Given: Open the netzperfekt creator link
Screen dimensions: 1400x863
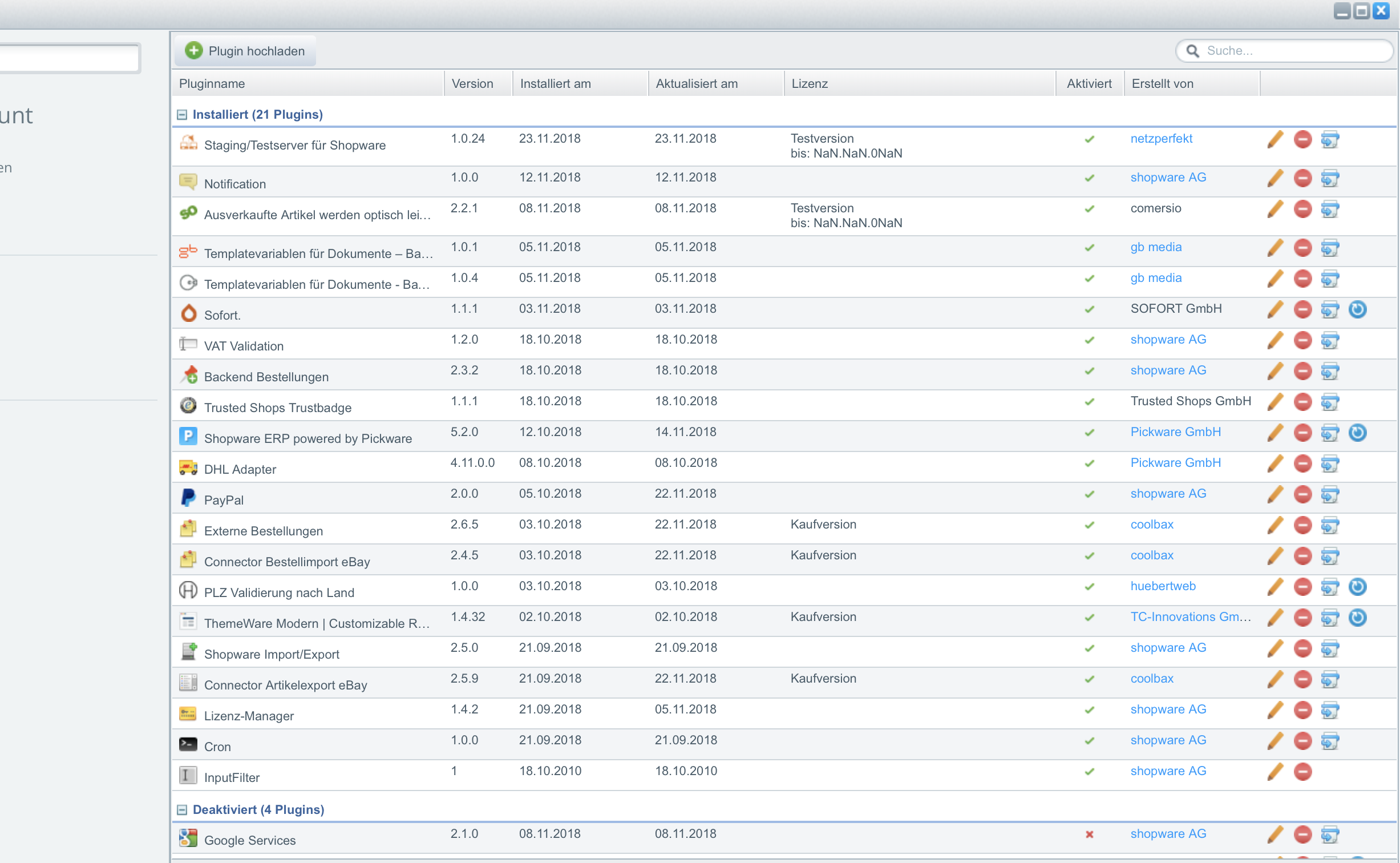Looking at the screenshot, I should (1161, 139).
